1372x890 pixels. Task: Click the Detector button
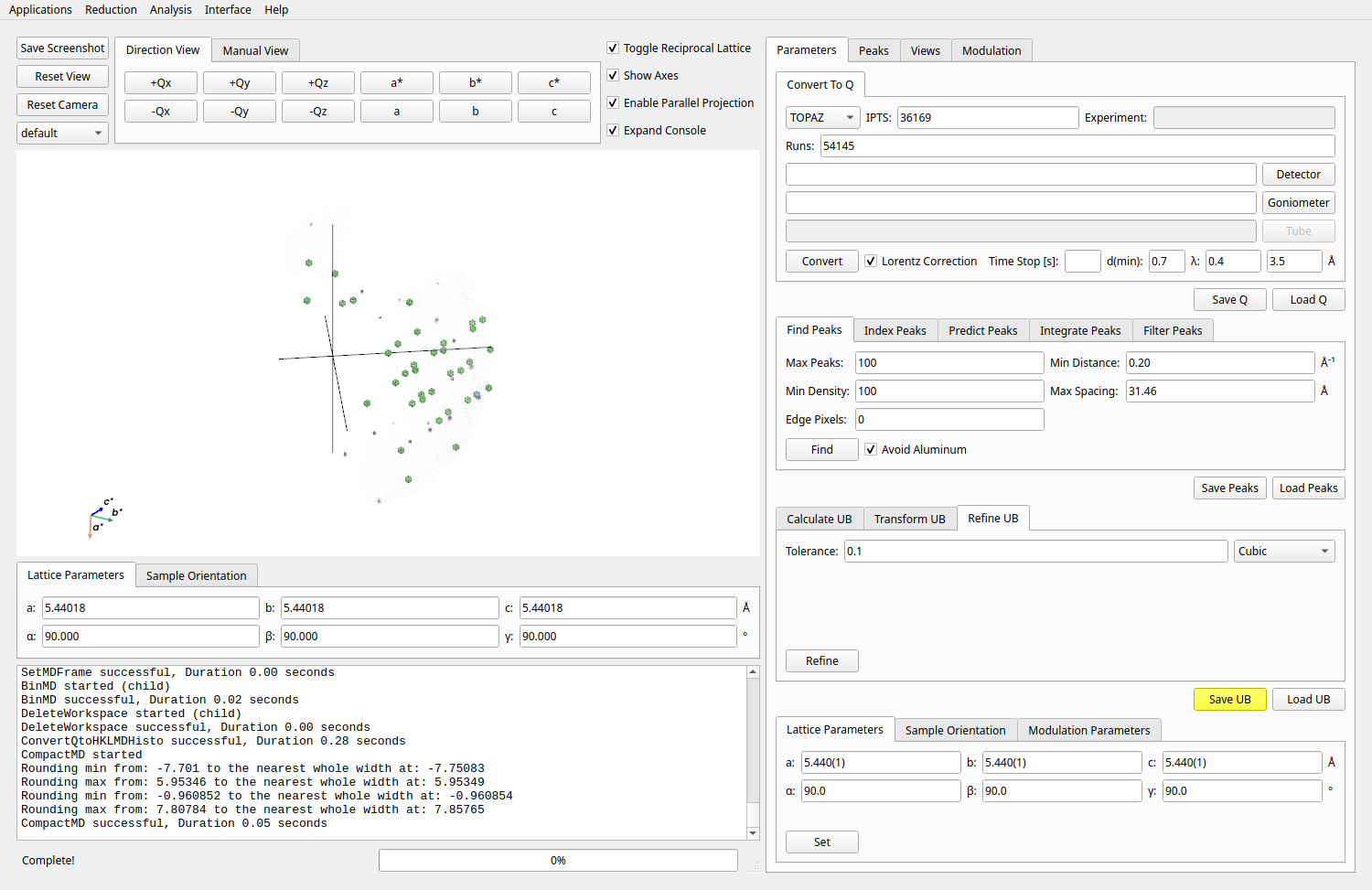tap(1299, 174)
